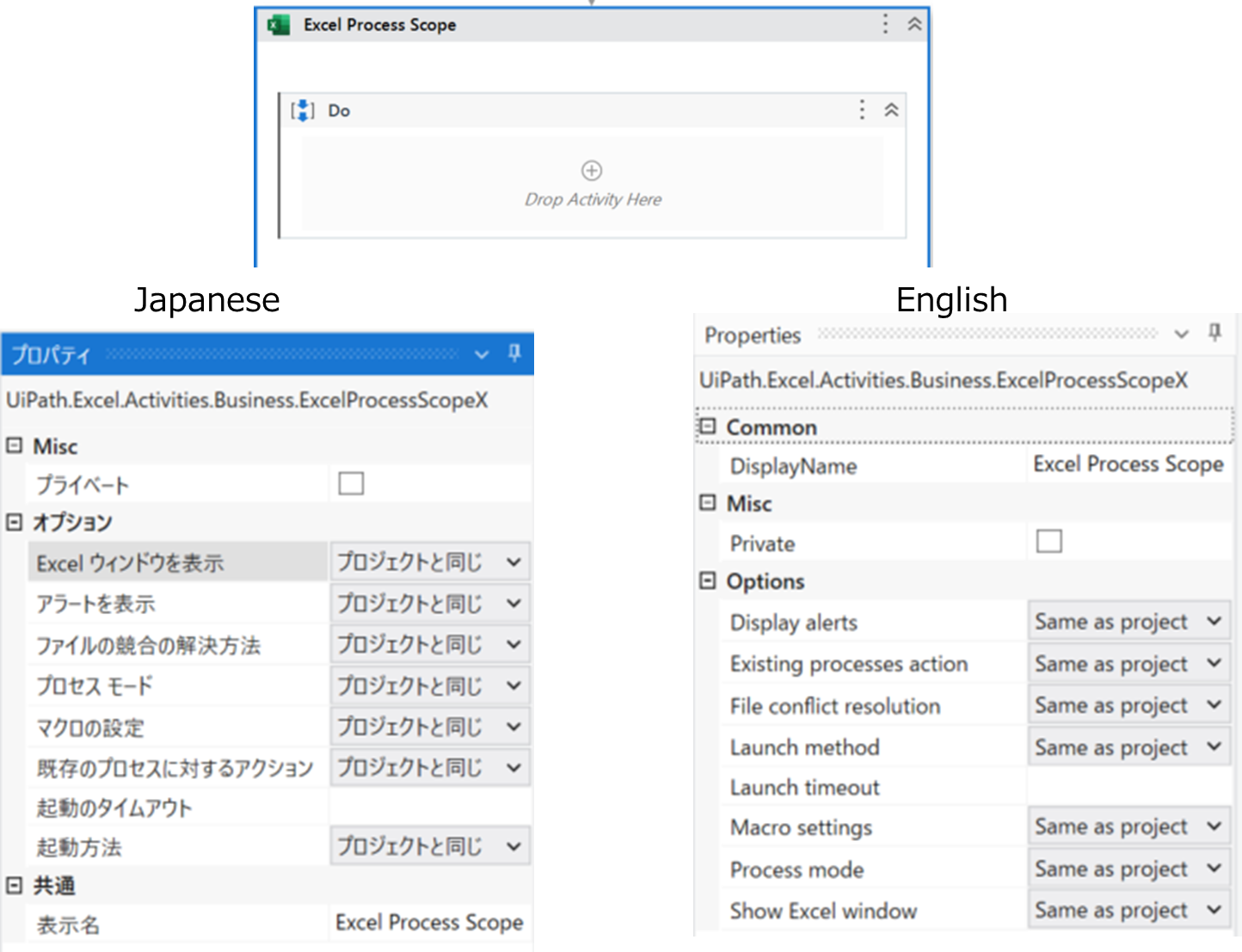Open Excel ウィンドウを表示 dropdown
This screenshot has width=1242, height=952.
pyautogui.click(x=430, y=562)
